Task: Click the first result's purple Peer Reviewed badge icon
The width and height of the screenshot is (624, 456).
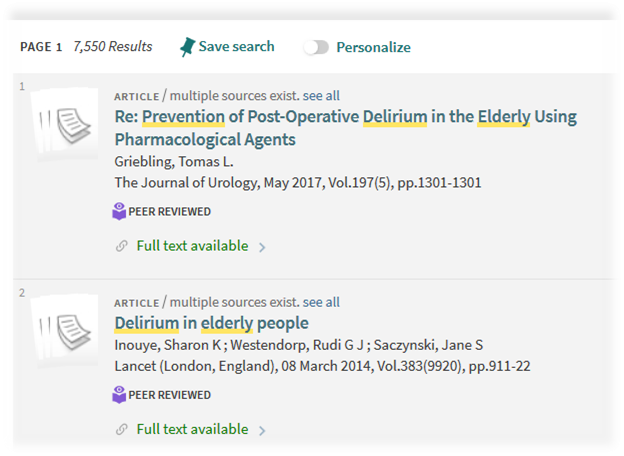Action: pyautogui.click(x=119, y=211)
